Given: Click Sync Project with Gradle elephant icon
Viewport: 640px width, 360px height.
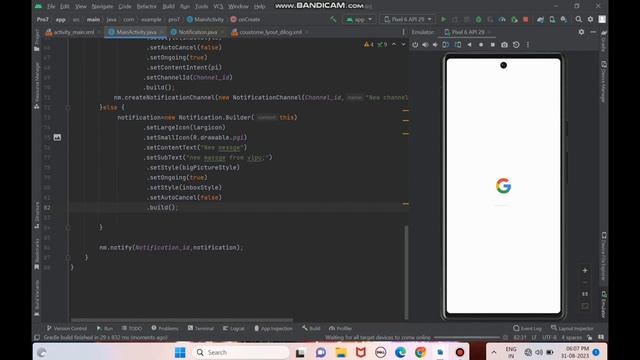Looking at the screenshot, I should click(540, 19).
